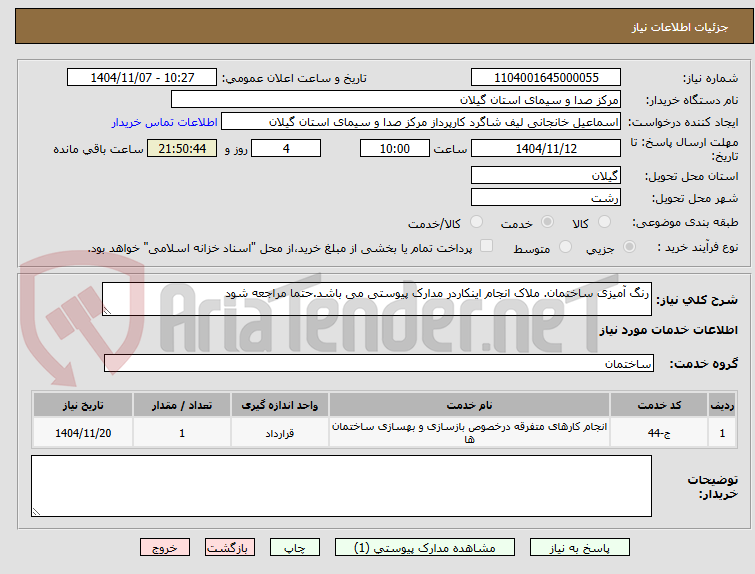The width and height of the screenshot is (755, 574).
Task: Click the شهر محل تحویل رشت field
Action: pos(546,197)
